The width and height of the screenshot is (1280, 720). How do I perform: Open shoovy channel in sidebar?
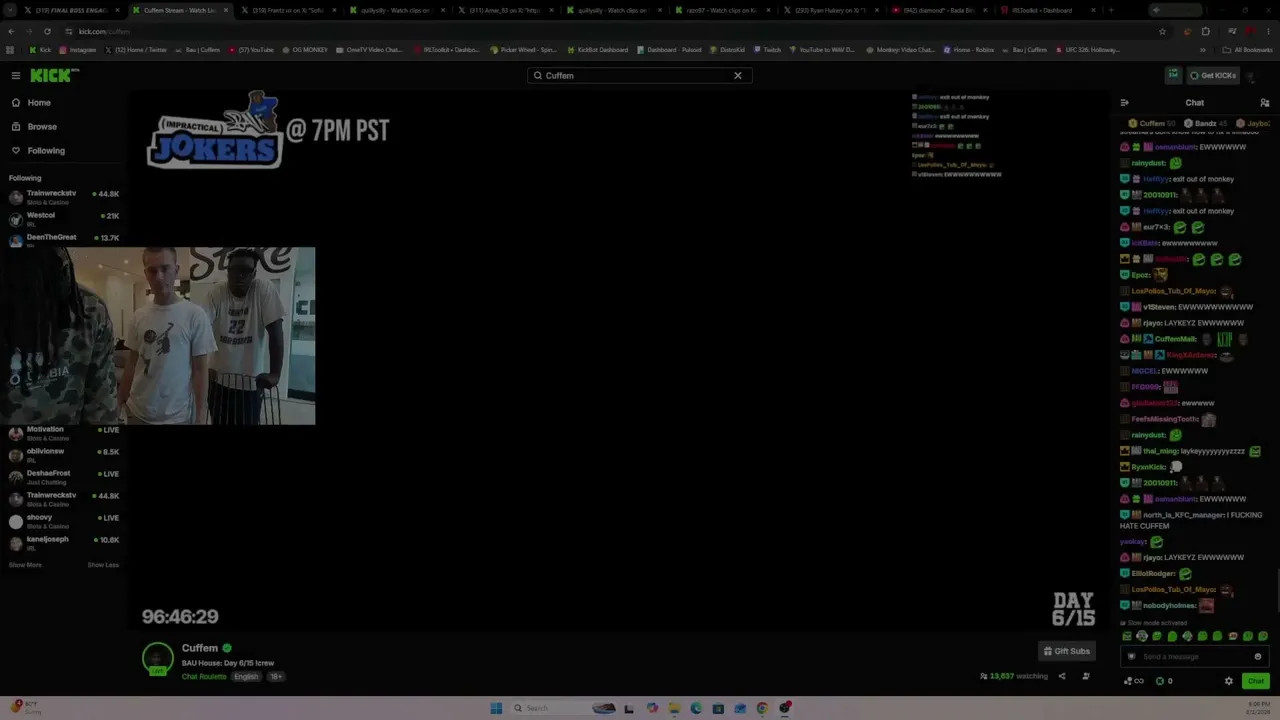click(x=64, y=521)
